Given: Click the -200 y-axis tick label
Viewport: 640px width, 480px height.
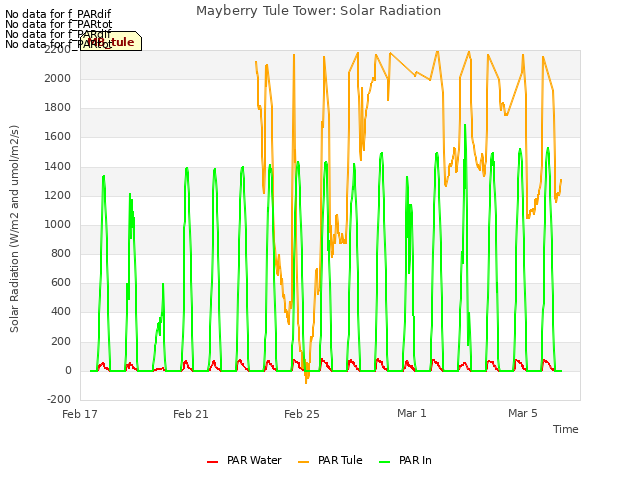Looking at the screenshot, I should pos(59,399).
